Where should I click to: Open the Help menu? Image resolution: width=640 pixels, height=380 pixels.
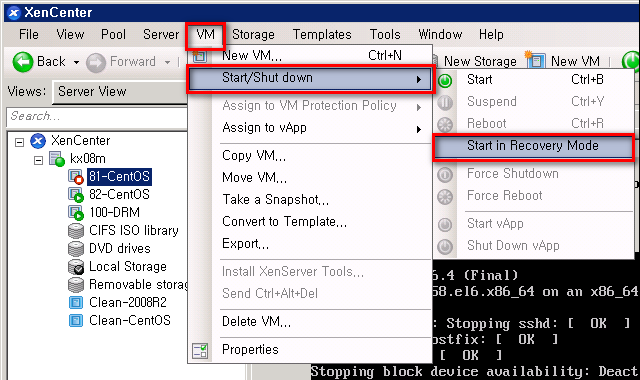pos(491,35)
